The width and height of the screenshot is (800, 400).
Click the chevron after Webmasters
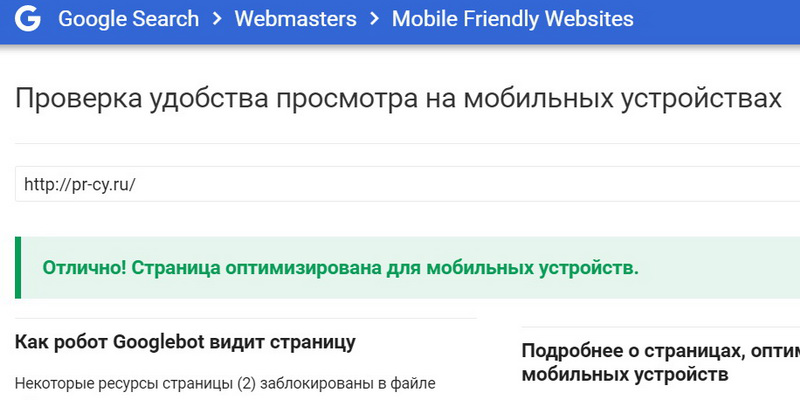click(x=373, y=19)
